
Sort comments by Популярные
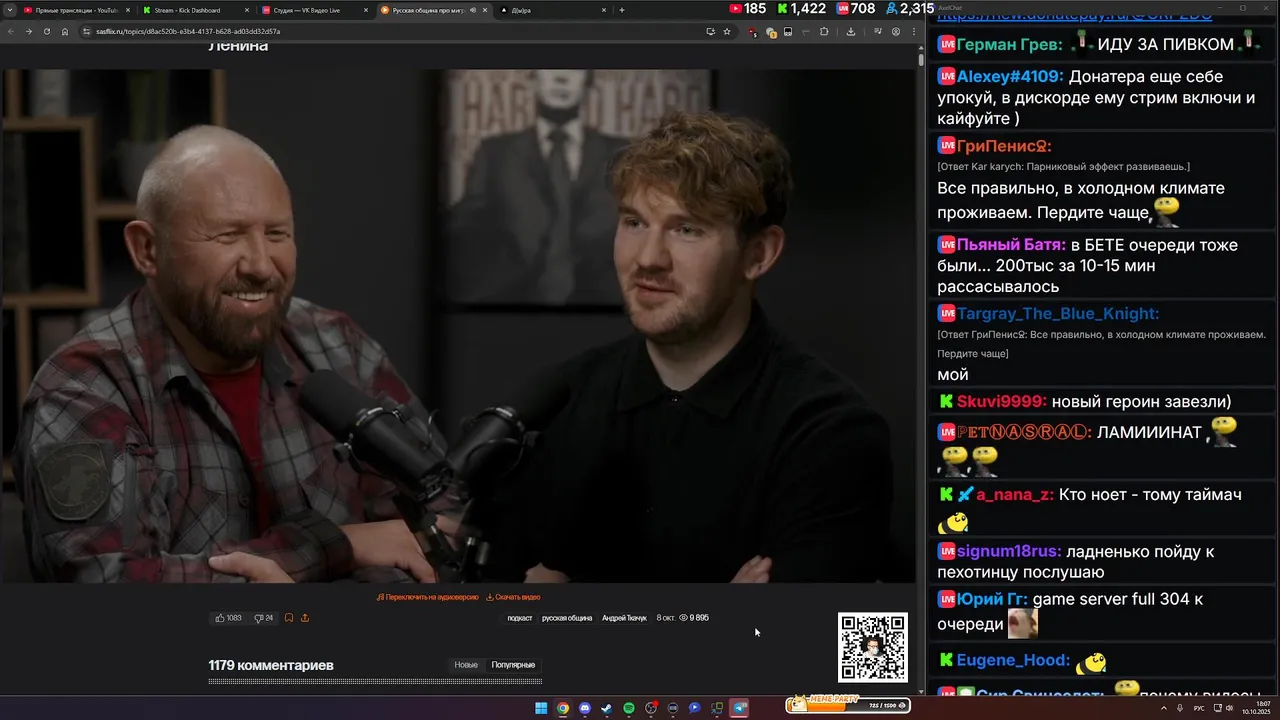513,665
